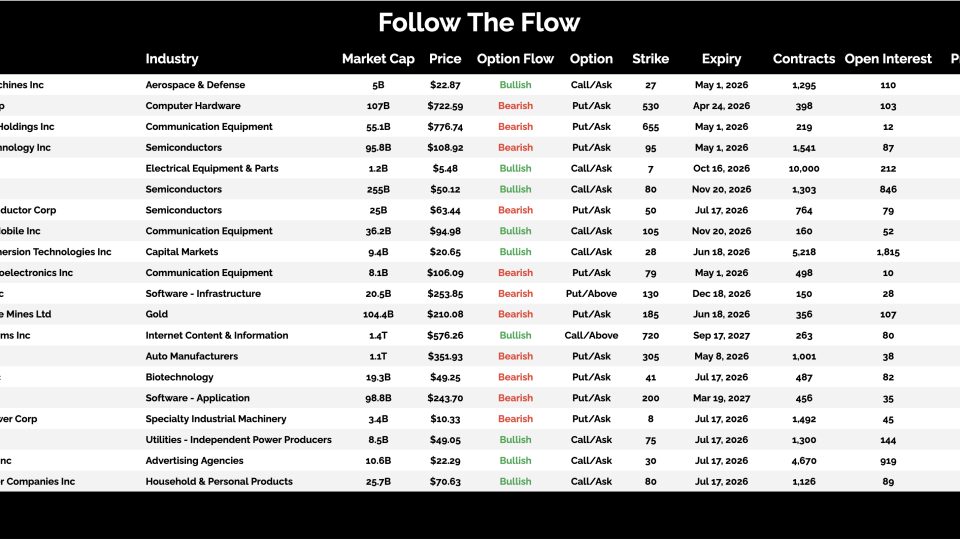
Task: Click the Open Interest column header
Action: 888,59
